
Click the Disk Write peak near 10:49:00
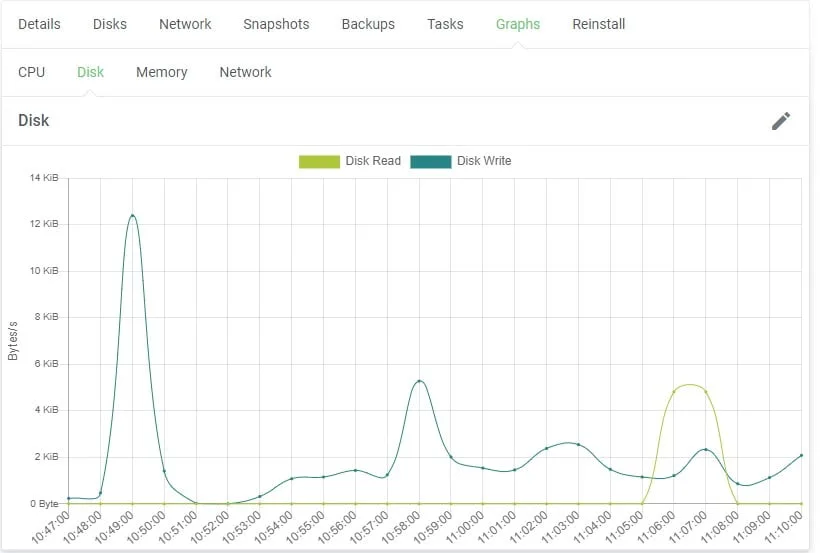coord(132,215)
